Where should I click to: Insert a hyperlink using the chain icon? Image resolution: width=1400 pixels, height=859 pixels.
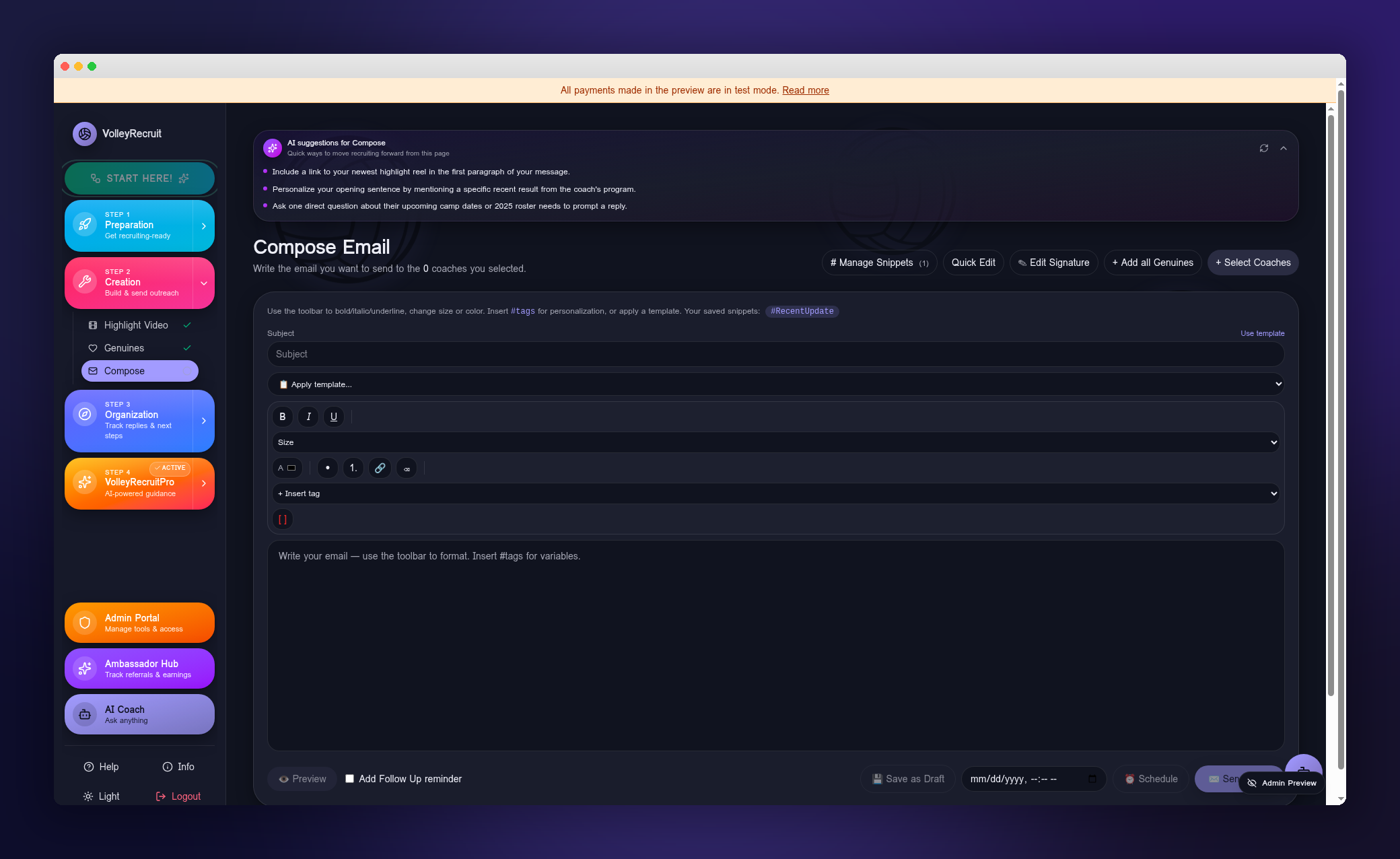[380, 468]
